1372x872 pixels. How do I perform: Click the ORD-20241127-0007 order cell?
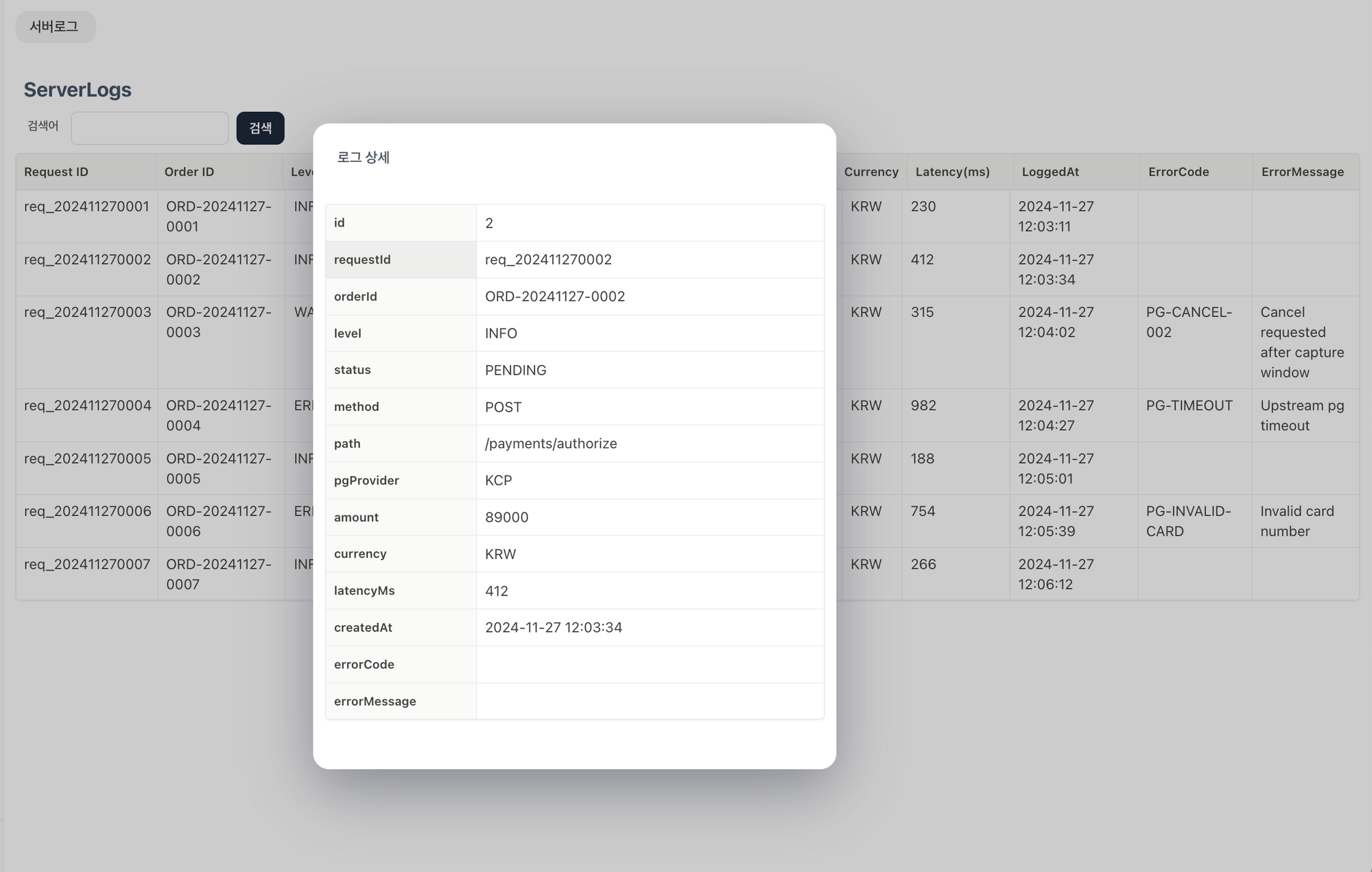(x=219, y=574)
